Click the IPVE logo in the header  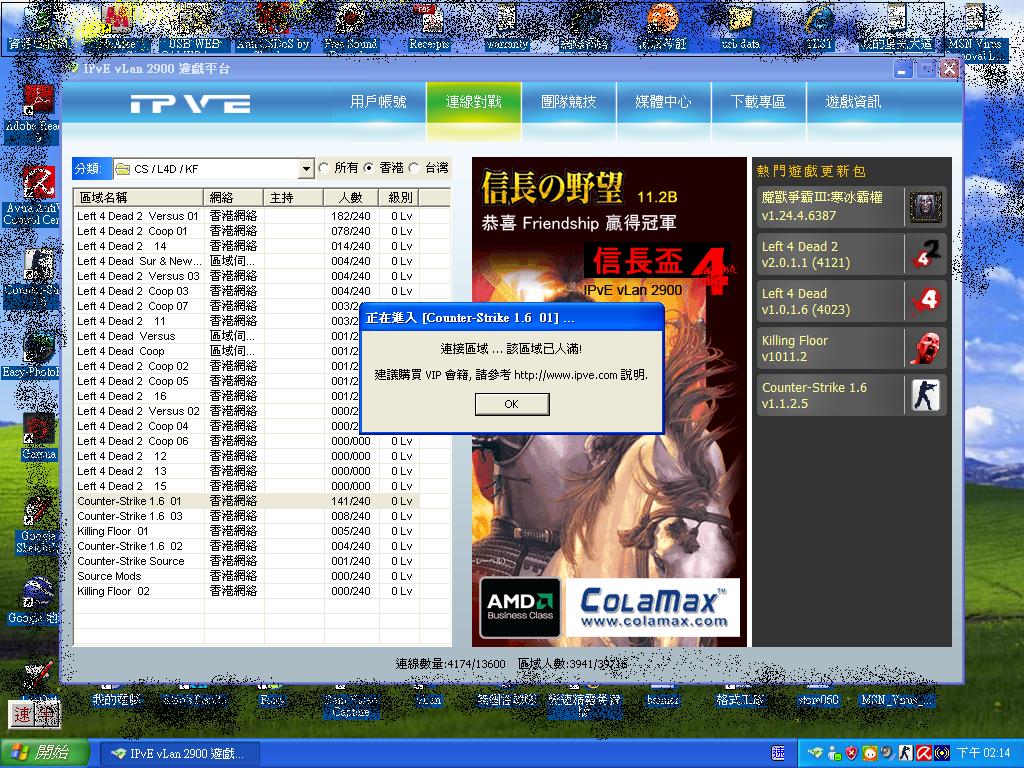(190, 103)
